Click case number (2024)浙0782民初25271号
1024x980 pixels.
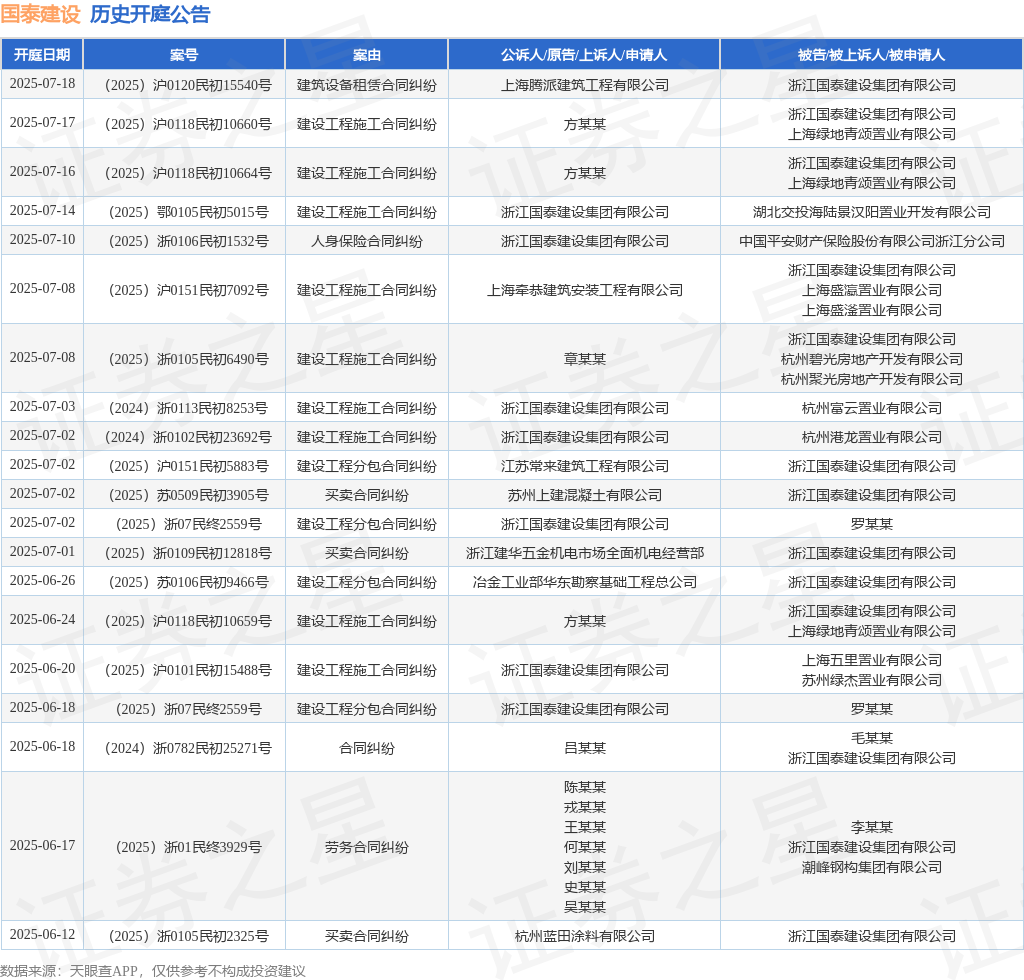[188, 748]
